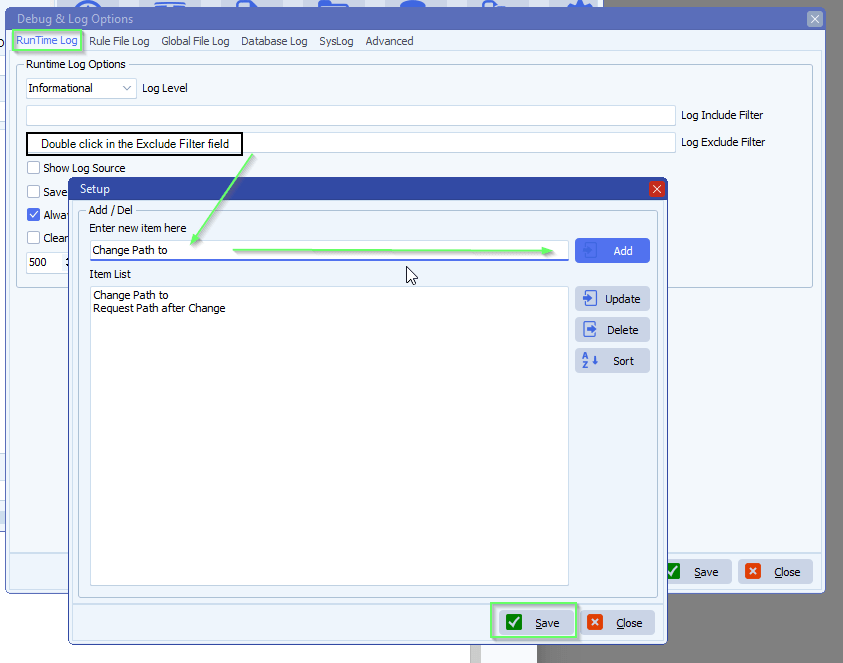Click Close in Debug & Log Options
Screen dimensions: 843x663
coord(775,572)
